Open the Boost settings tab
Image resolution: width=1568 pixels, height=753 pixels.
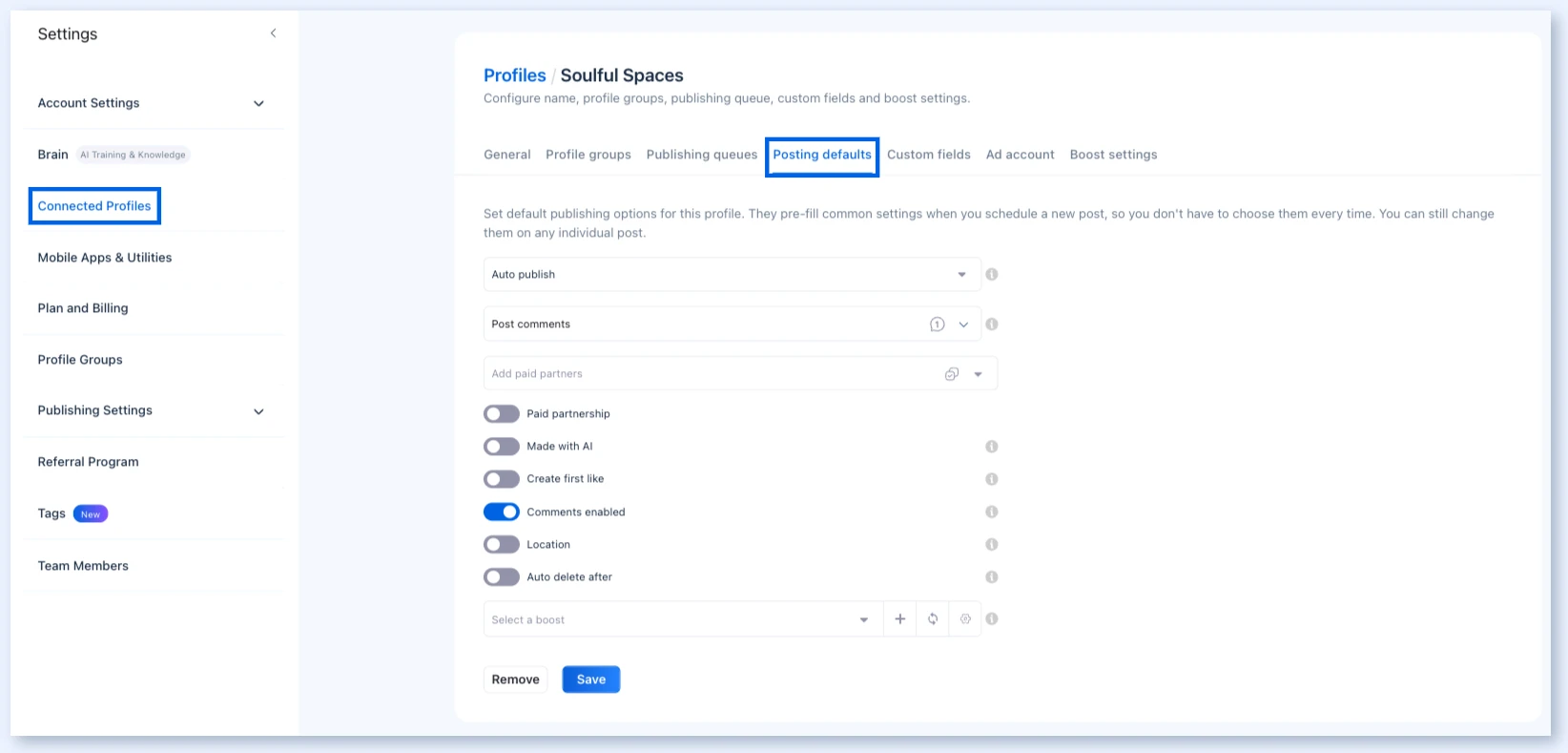(1114, 155)
